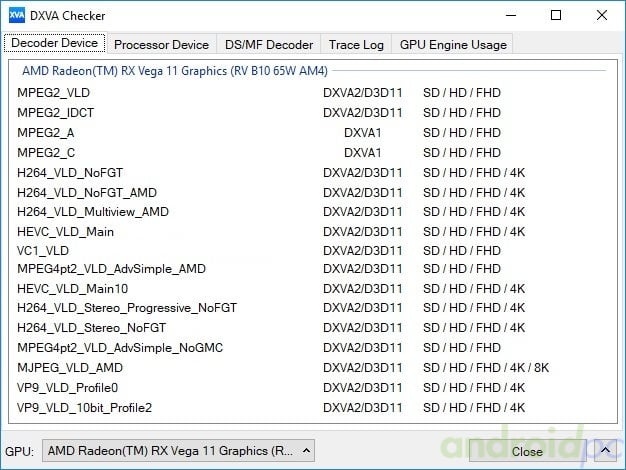626x470 pixels.
Task: Open the DS/MF Decoder tab
Action: [x=268, y=44]
